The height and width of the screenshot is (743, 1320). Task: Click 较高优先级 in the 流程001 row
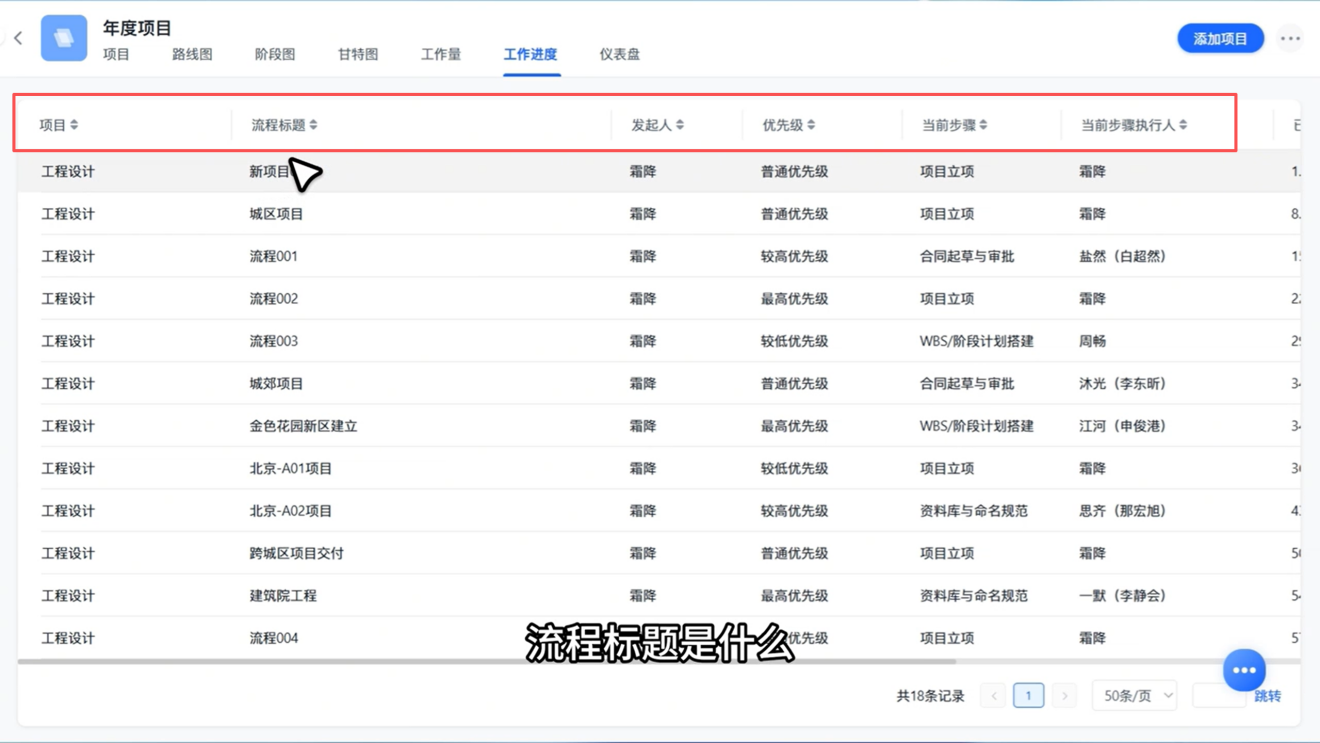tap(794, 256)
